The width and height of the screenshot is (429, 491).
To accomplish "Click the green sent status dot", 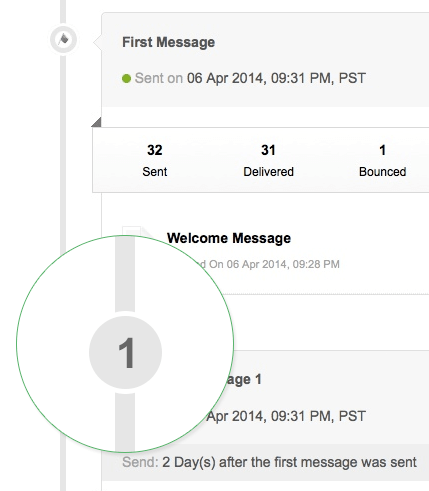I will tap(126, 79).
